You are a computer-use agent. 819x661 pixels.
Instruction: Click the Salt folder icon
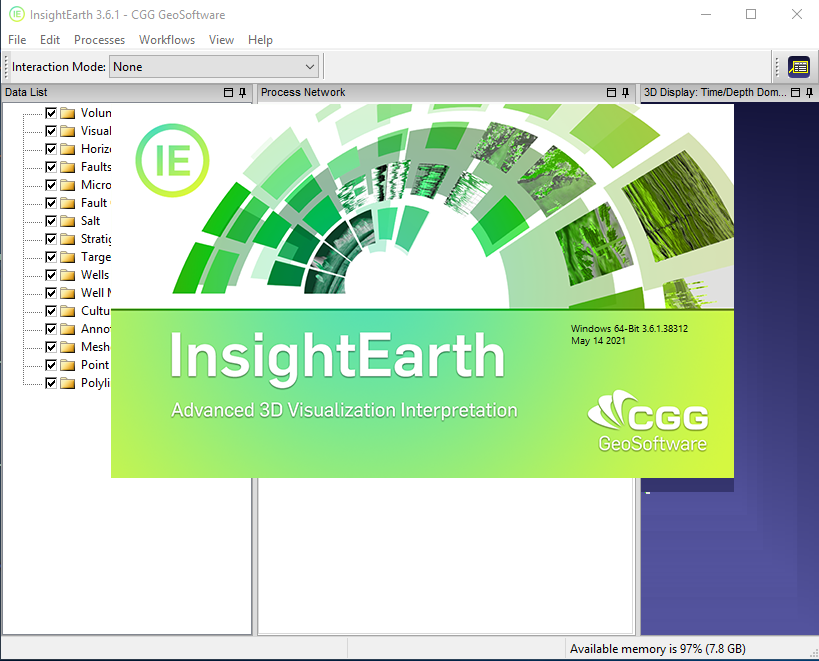[x=68, y=221]
